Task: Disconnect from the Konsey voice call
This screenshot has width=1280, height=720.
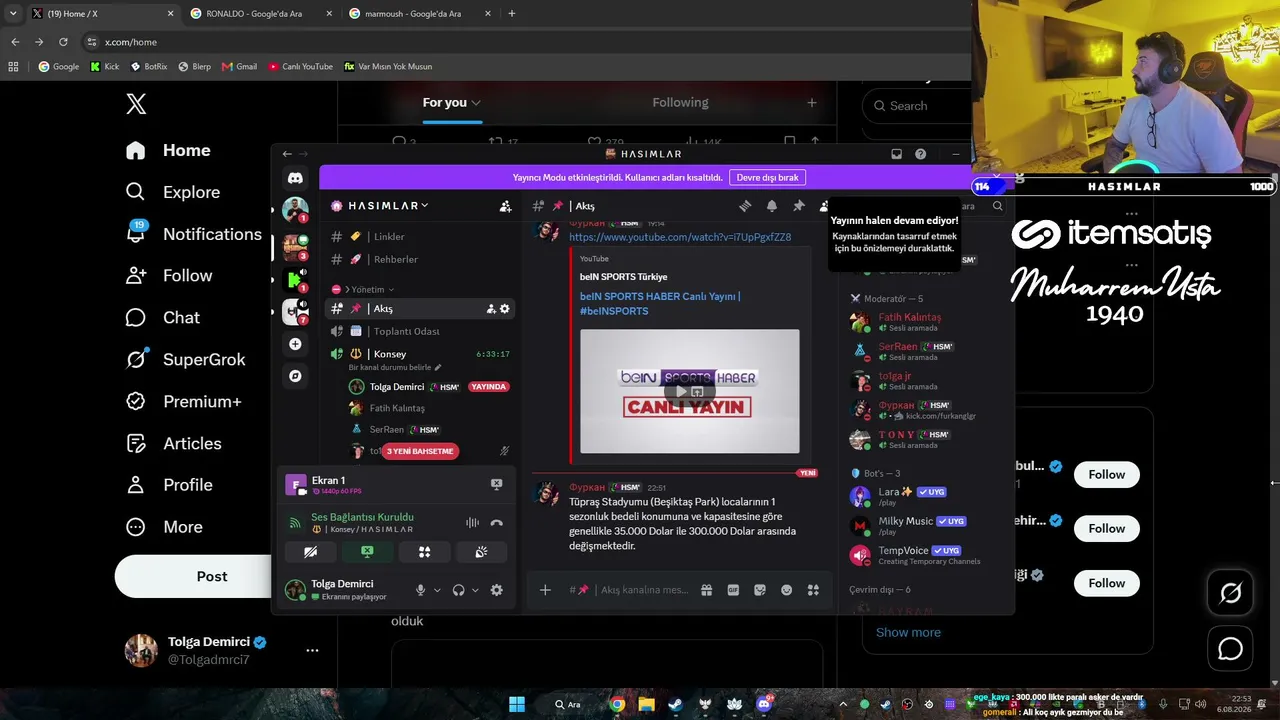Action: coord(496,522)
